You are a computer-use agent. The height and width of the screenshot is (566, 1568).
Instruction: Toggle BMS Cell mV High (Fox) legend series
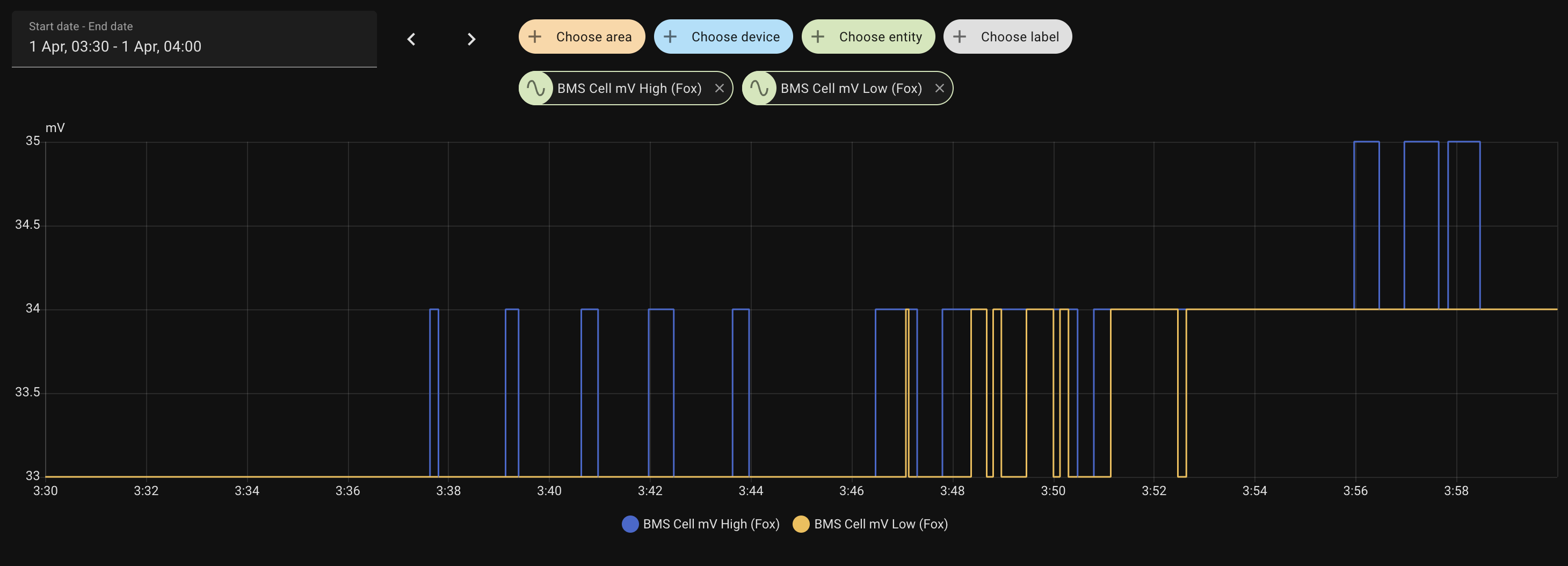point(710,524)
